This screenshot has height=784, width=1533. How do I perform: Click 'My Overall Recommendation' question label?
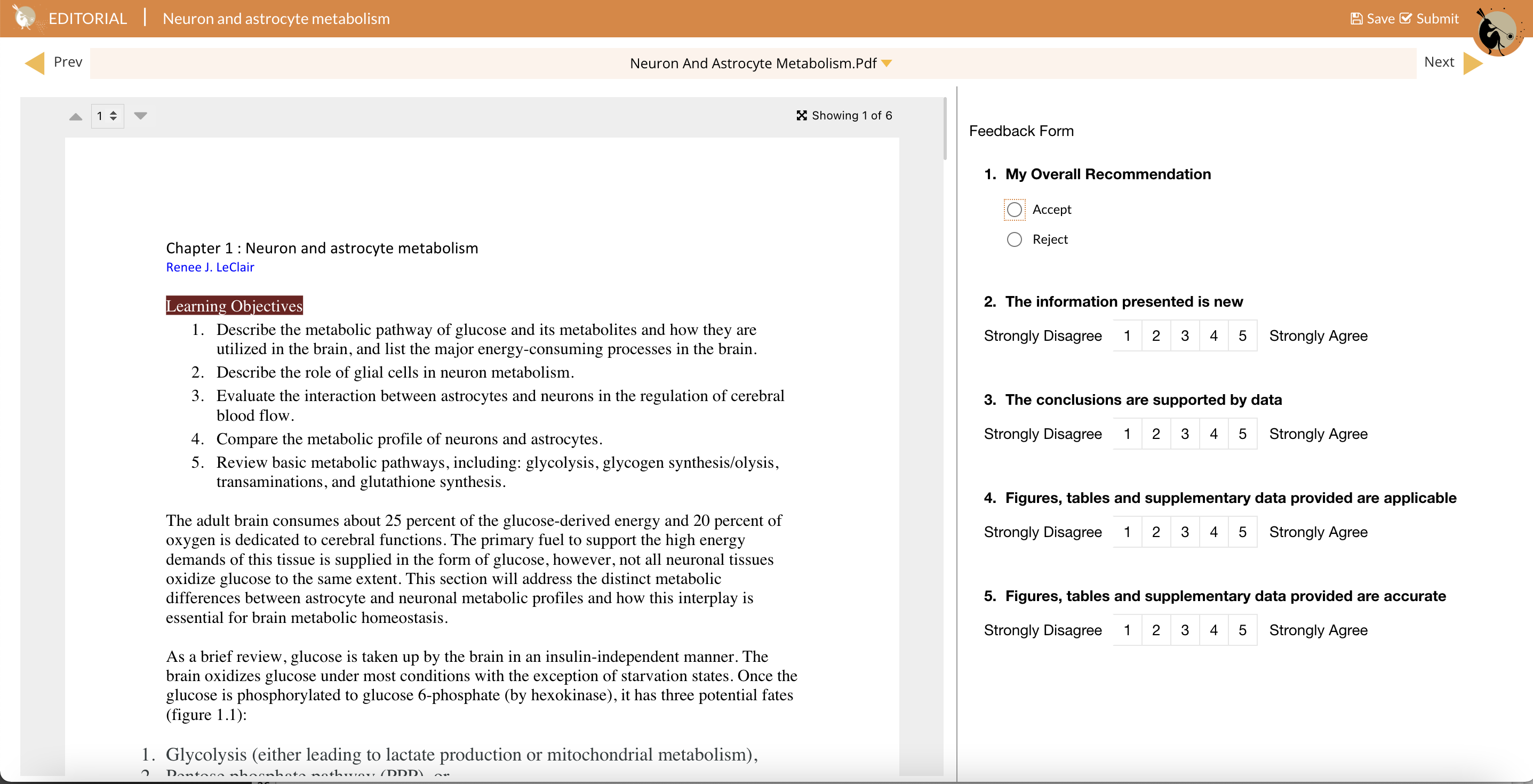pyautogui.click(x=1108, y=174)
